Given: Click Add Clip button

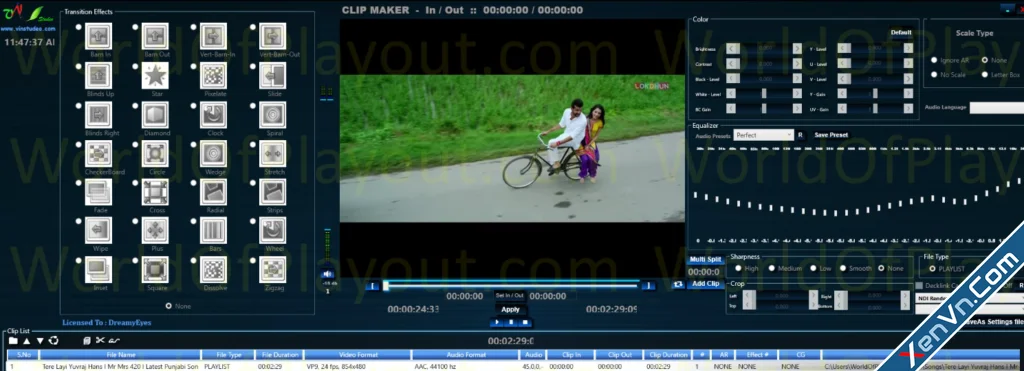Looking at the screenshot, I should [x=705, y=284].
